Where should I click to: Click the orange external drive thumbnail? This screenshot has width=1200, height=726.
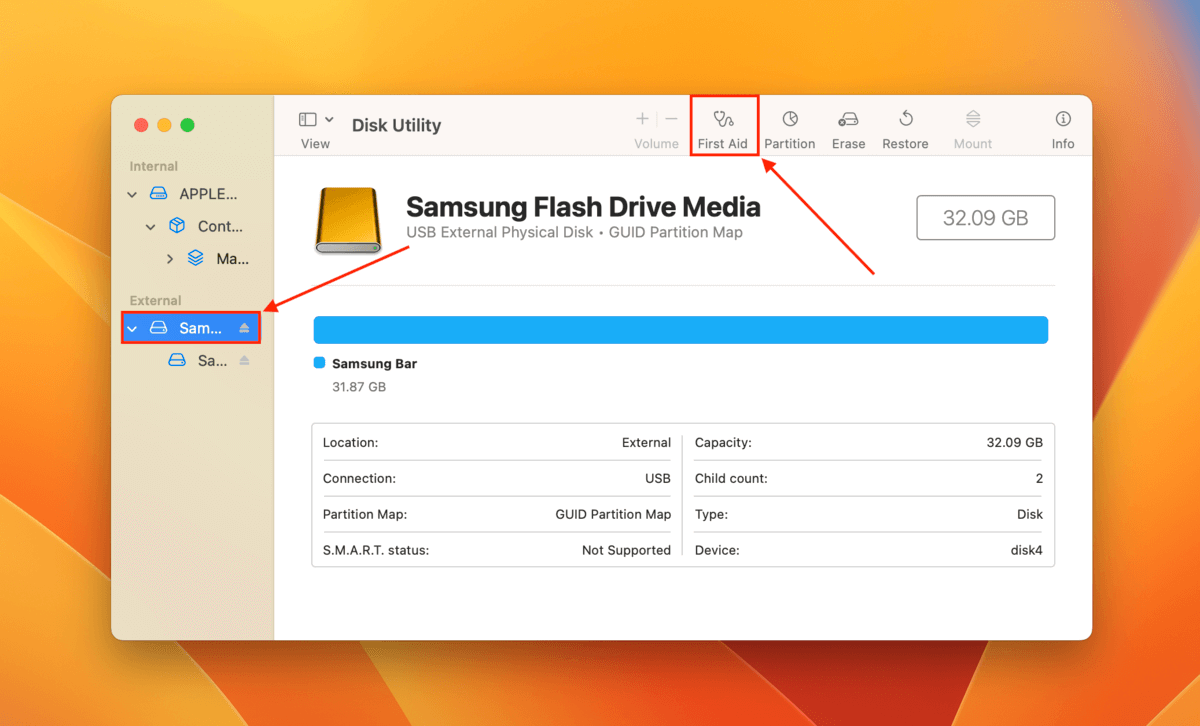(348, 220)
